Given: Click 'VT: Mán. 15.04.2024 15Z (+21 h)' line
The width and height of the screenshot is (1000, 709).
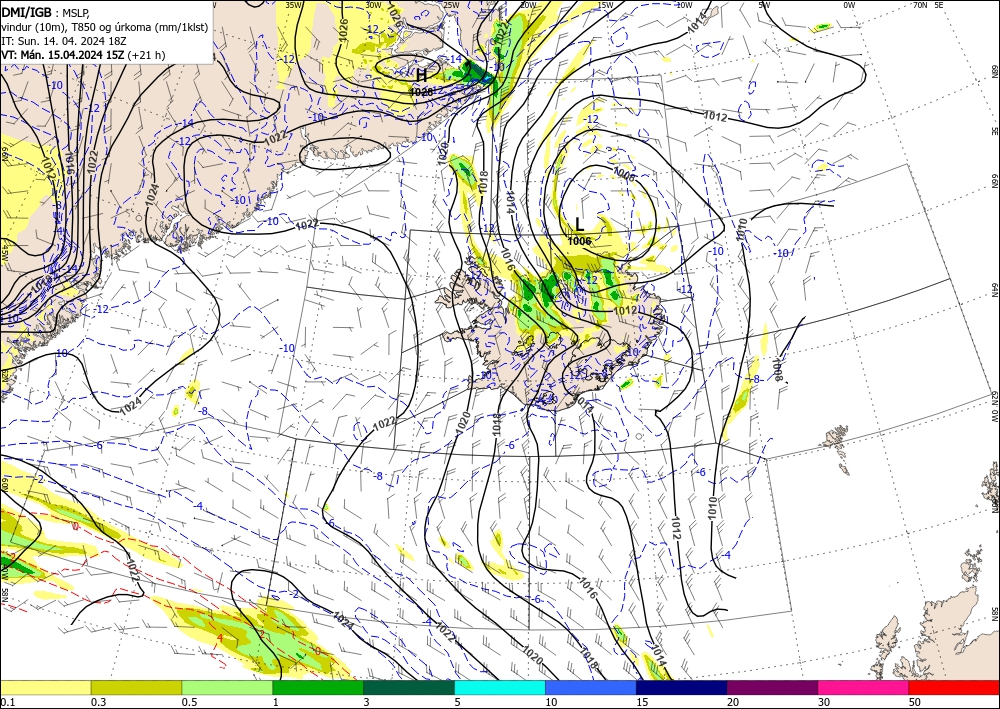Looking at the screenshot, I should click(83, 55).
